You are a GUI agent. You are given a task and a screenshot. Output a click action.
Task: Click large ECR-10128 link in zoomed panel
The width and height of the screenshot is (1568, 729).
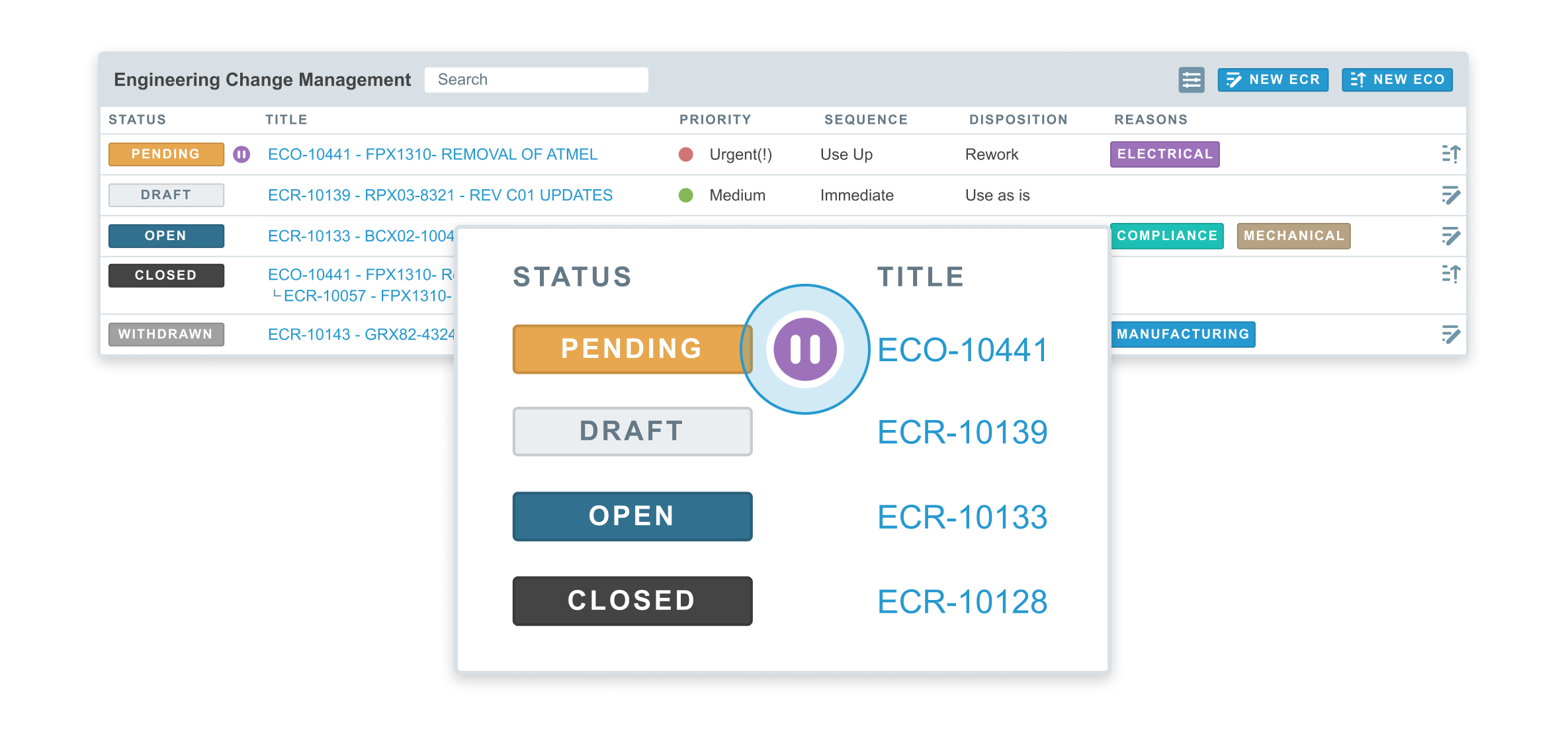pyautogui.click(x=962, y=602)
